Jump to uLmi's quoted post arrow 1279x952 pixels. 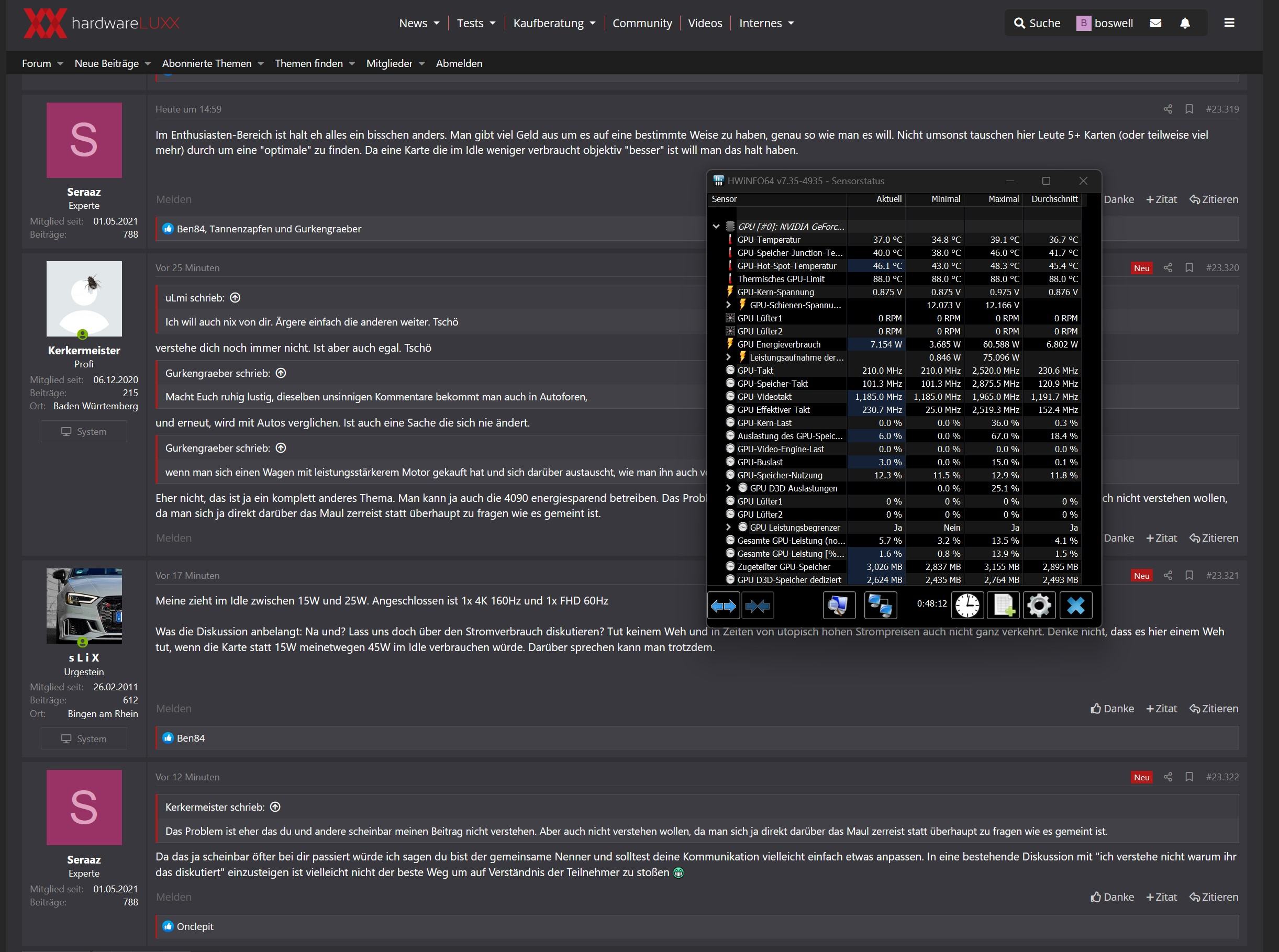pos(235,298)
